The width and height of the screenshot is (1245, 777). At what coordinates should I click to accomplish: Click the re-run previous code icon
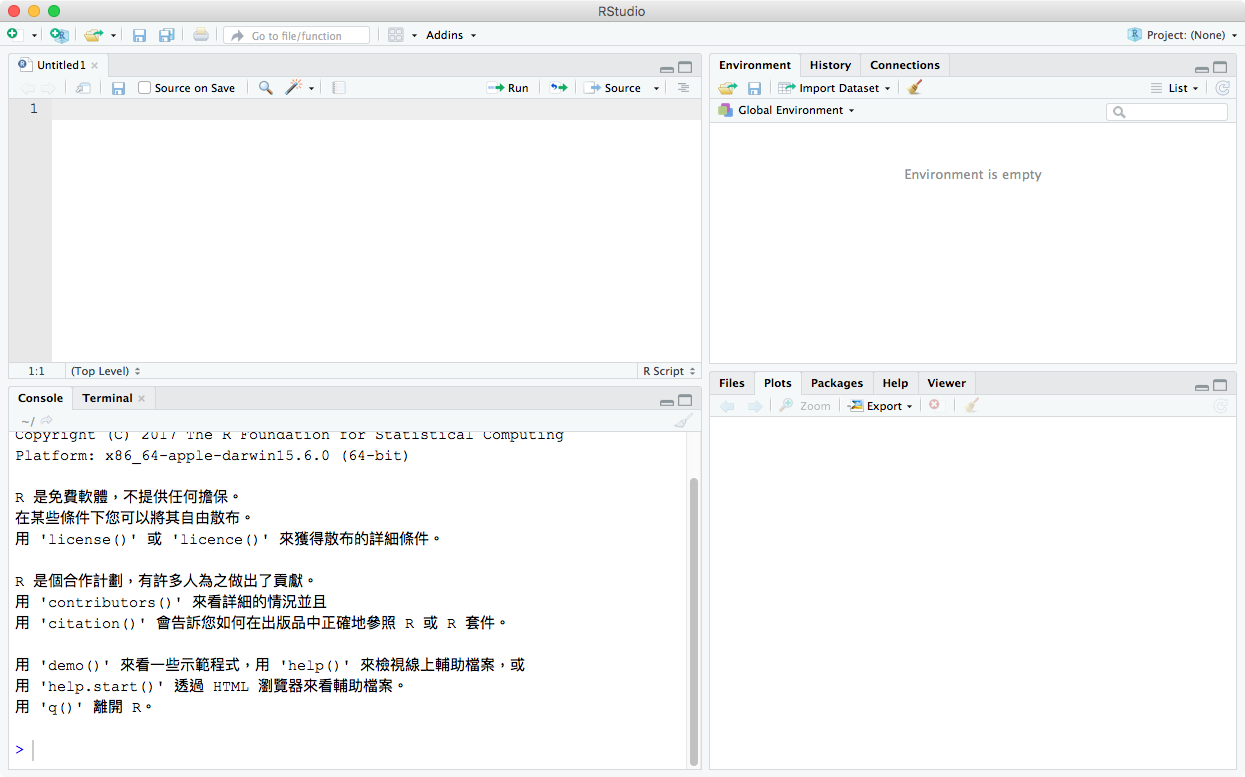tap(559, 88)
